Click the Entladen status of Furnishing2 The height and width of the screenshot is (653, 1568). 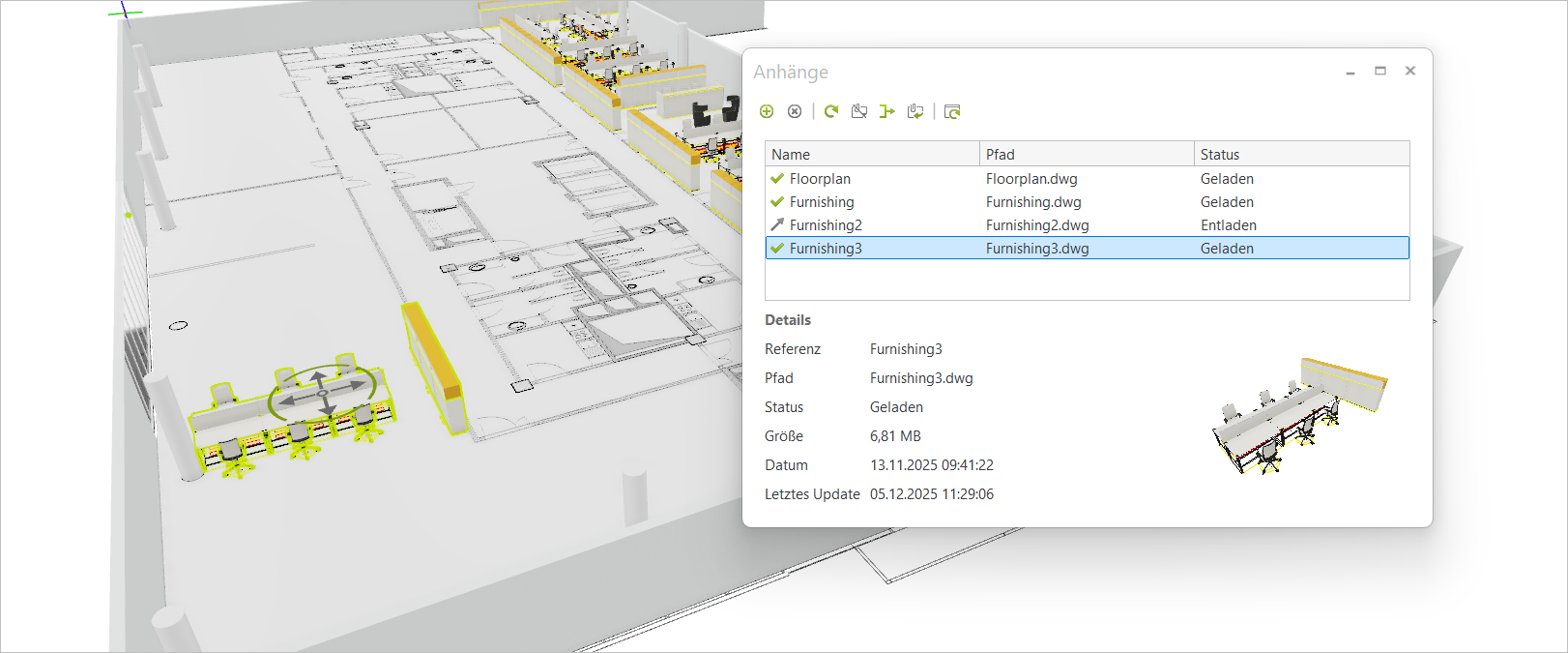click(x=1229, y=225)
